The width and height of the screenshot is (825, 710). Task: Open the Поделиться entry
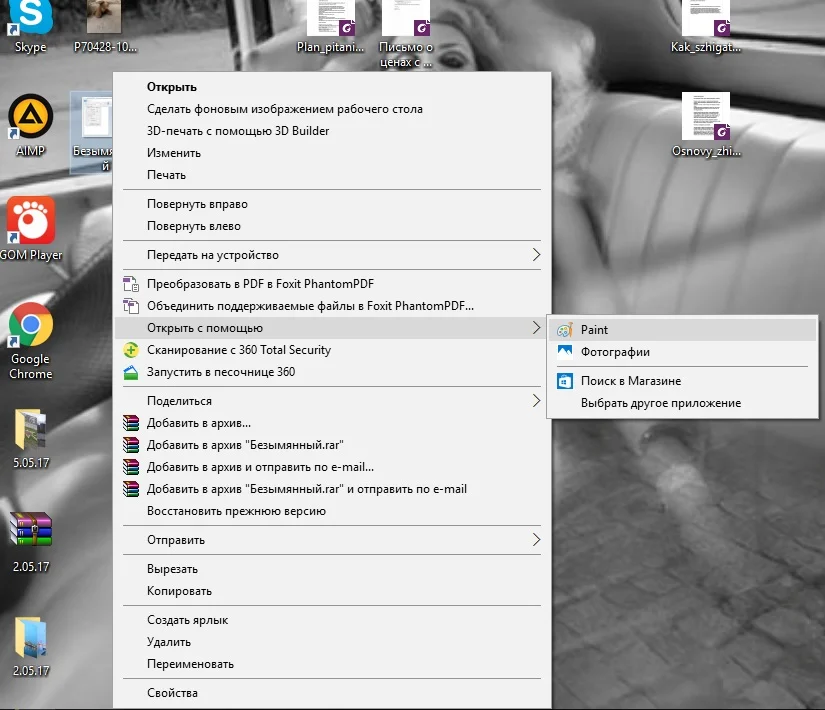[332, 401]
